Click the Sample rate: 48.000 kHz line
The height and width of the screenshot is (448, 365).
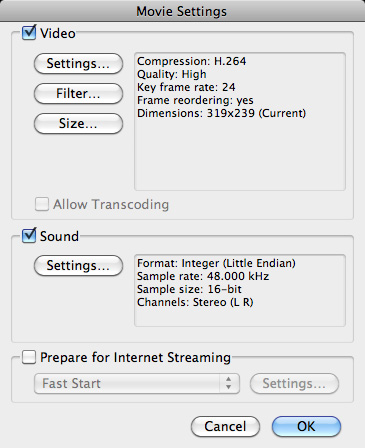tap(203, 276)
